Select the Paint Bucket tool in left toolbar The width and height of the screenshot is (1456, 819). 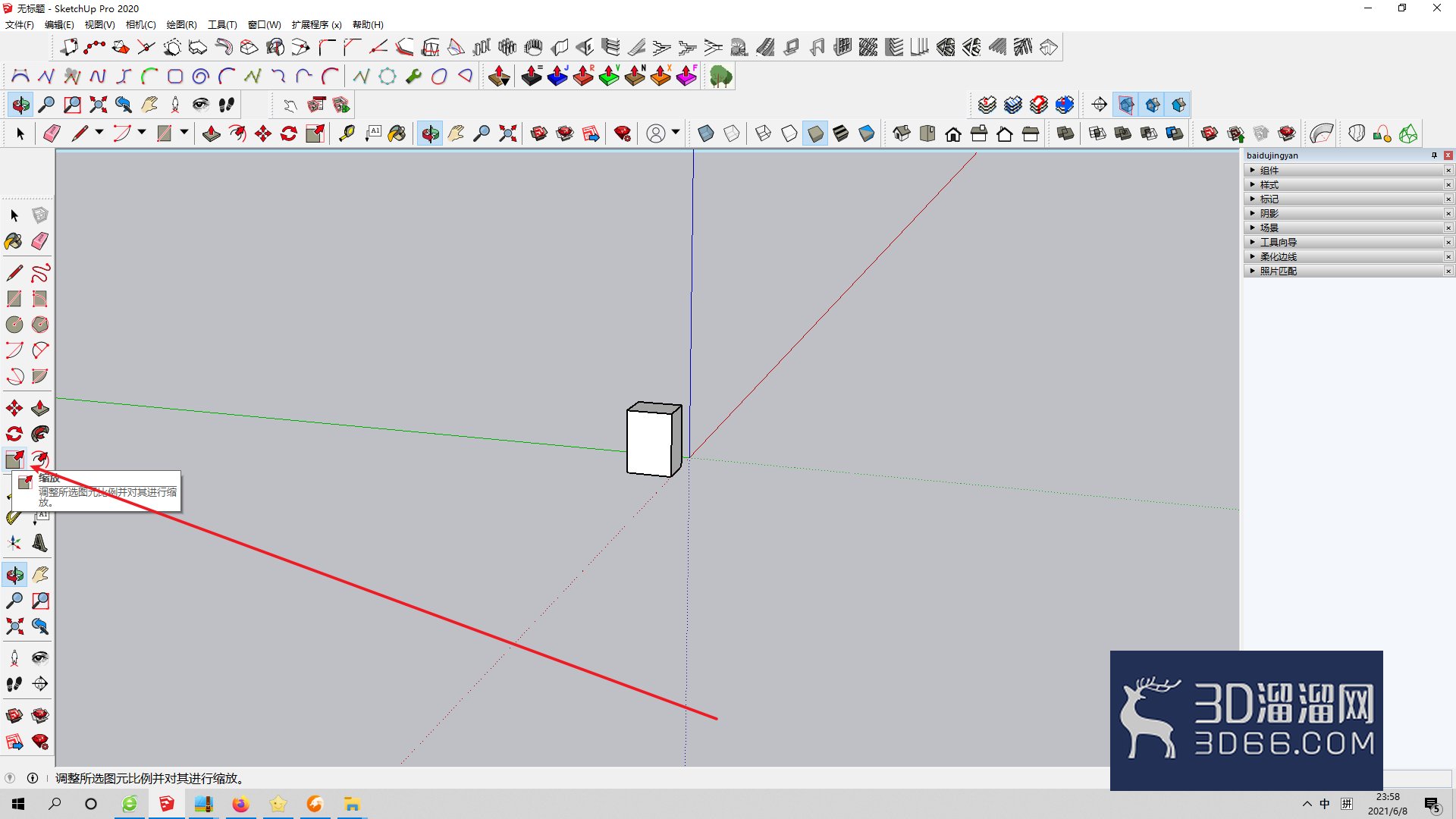14,241
